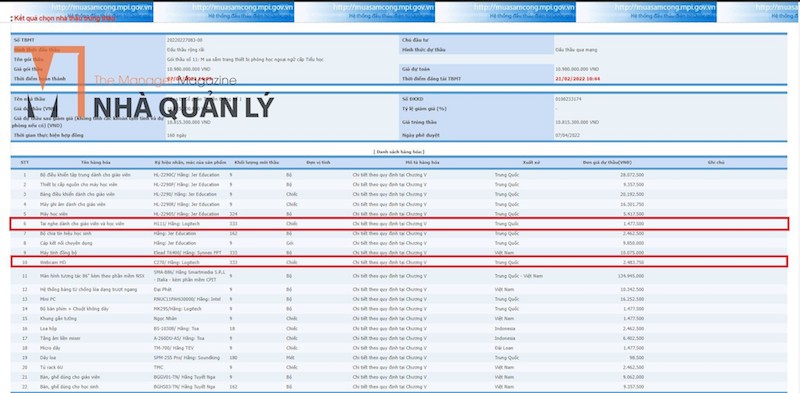Image resolution: width=800 pixels, height=393 pixels.
Task: Click the 'Mini PC' item name
Action: (x=47, y=299)
